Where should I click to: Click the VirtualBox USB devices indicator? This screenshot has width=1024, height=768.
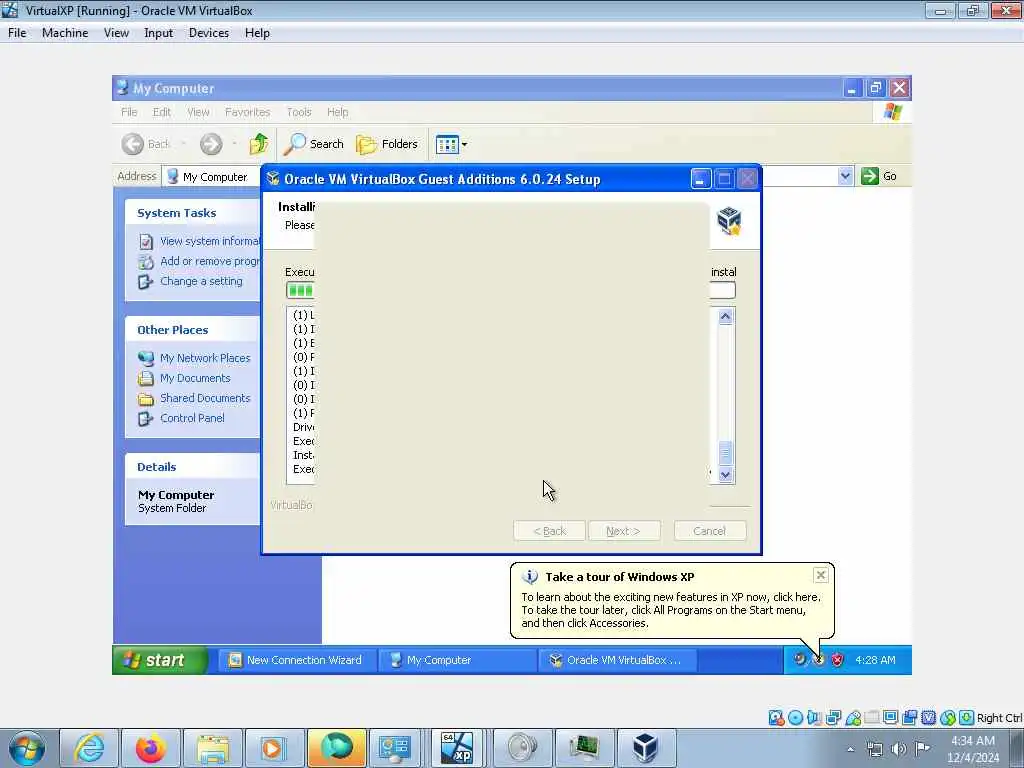coord(853,718)
